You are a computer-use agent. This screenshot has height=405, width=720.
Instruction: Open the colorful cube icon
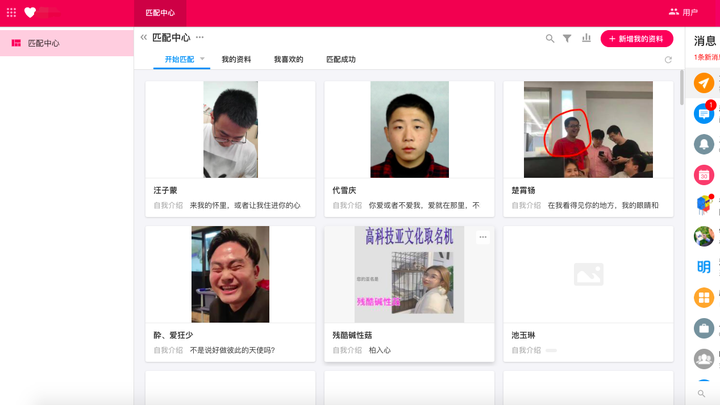704,205
